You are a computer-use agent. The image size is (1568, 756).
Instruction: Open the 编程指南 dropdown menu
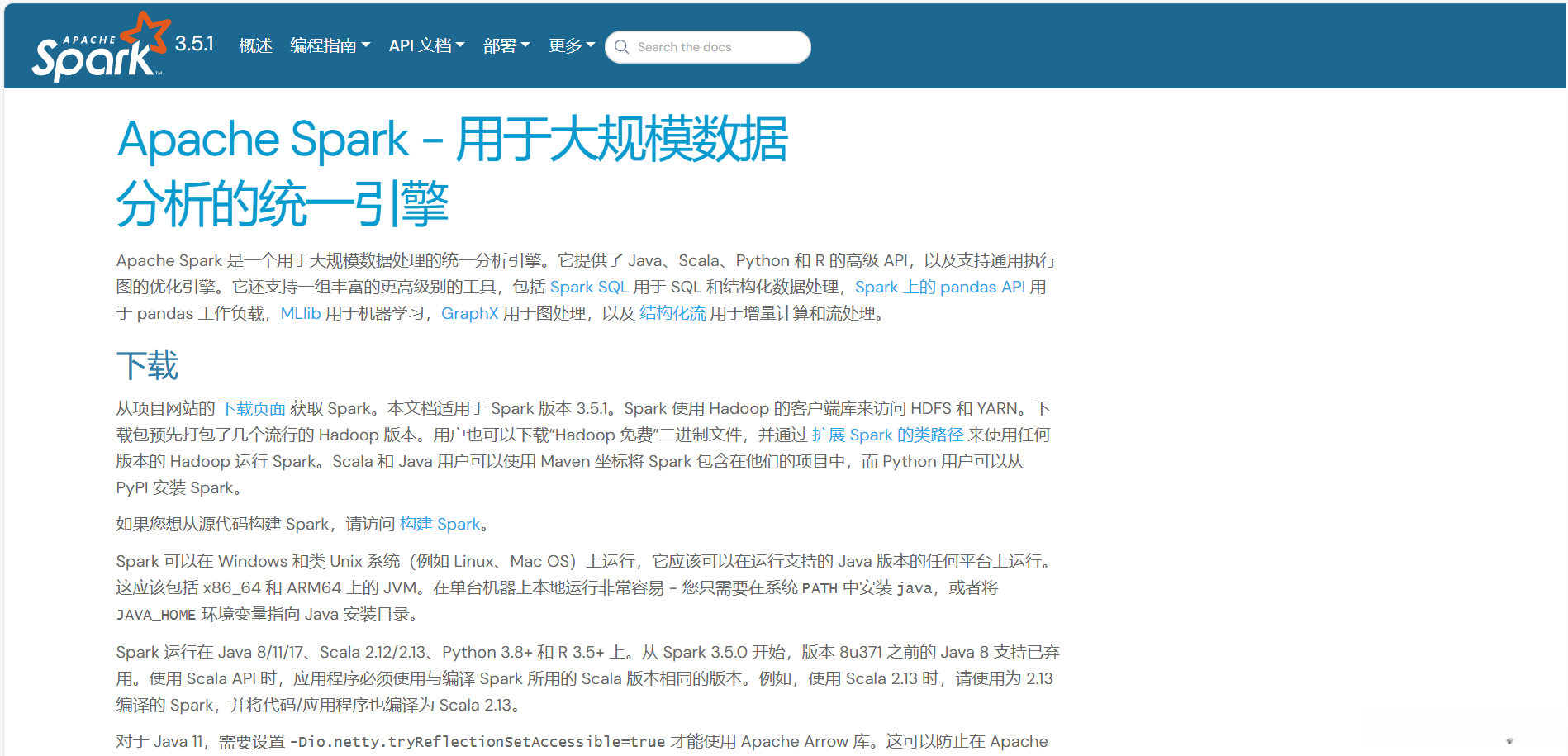pyautogui.click(x=329, y=45)
